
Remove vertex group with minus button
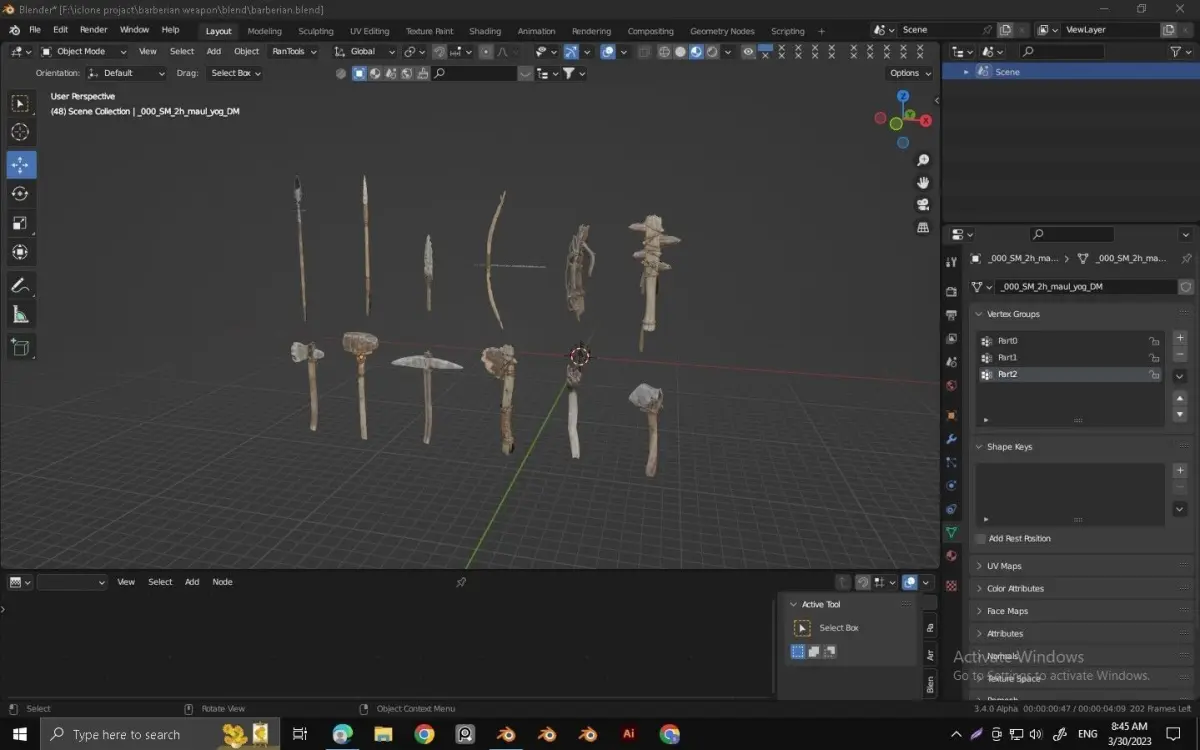(1179, 354)
